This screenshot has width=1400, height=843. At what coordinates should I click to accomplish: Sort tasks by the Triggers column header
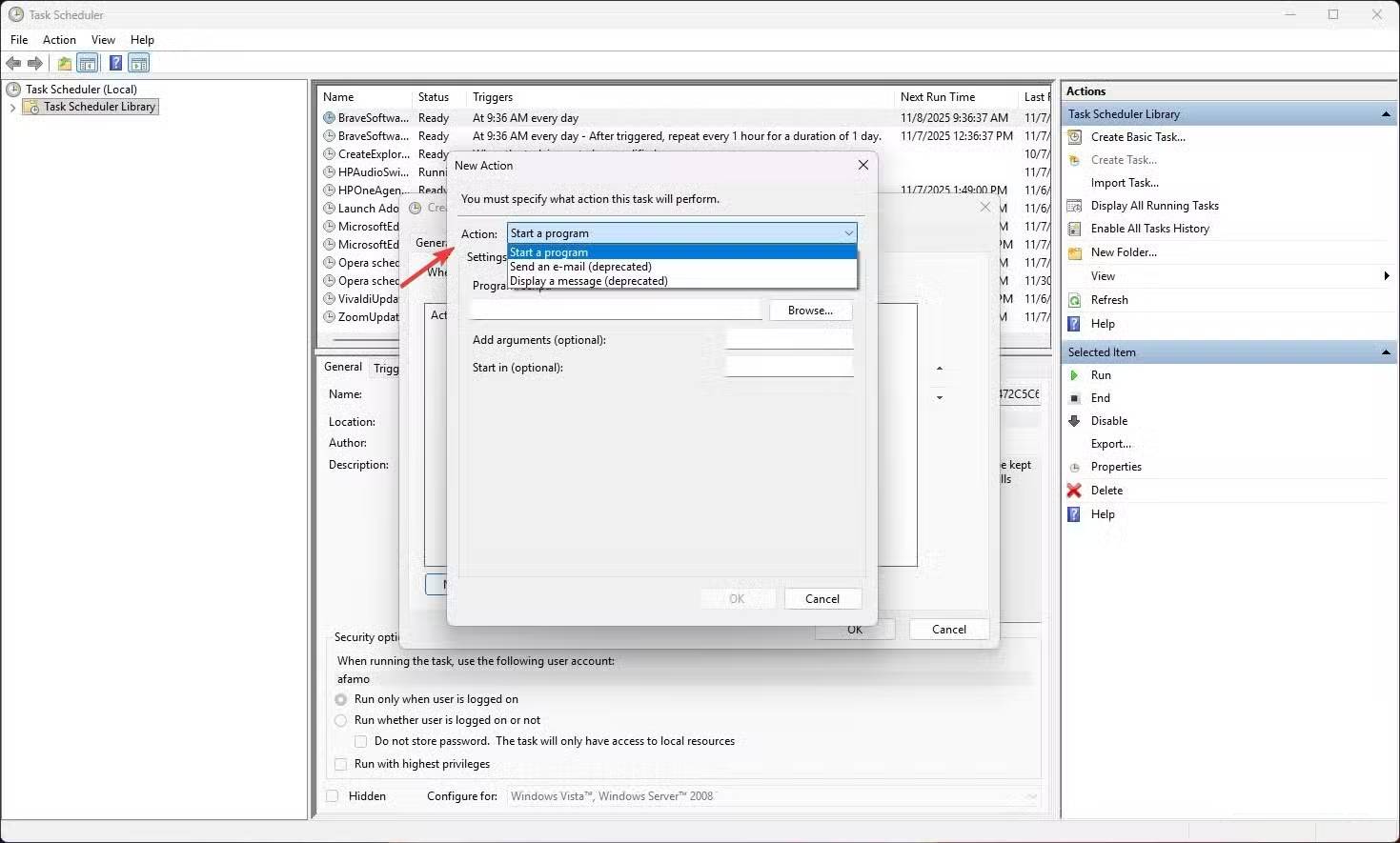(x=493, y=97)
